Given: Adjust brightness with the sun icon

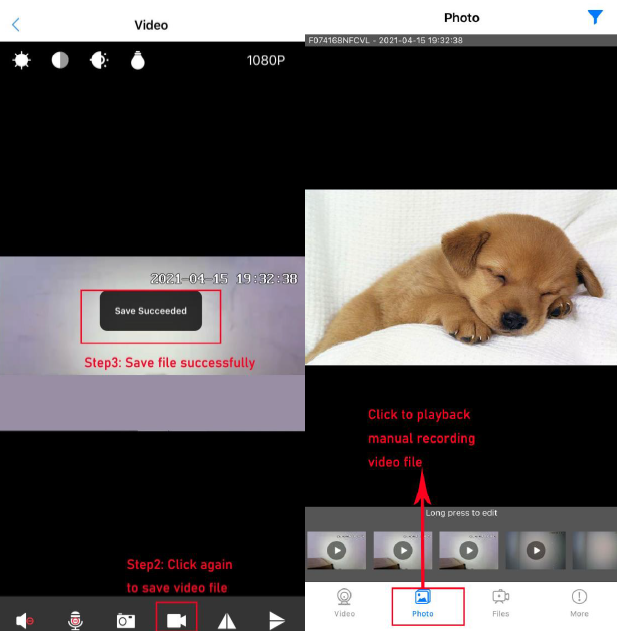Looking at the screenshot, I should [21, 60].
